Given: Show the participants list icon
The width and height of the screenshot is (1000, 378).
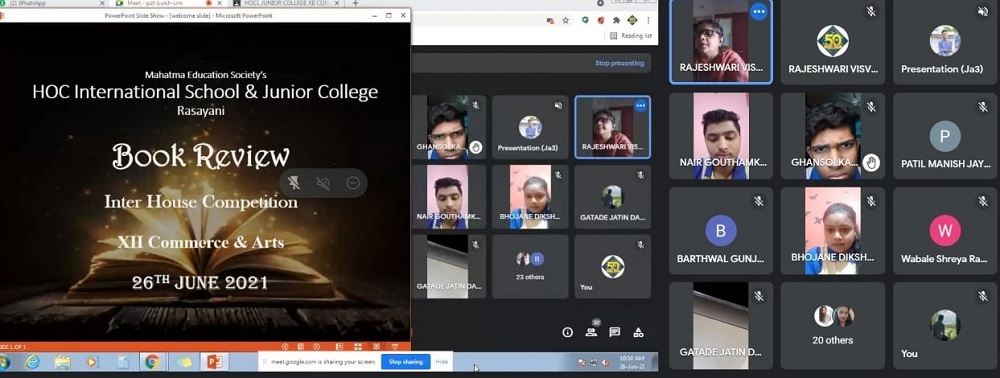Looking at the screenshot, I should pos(592,331).
